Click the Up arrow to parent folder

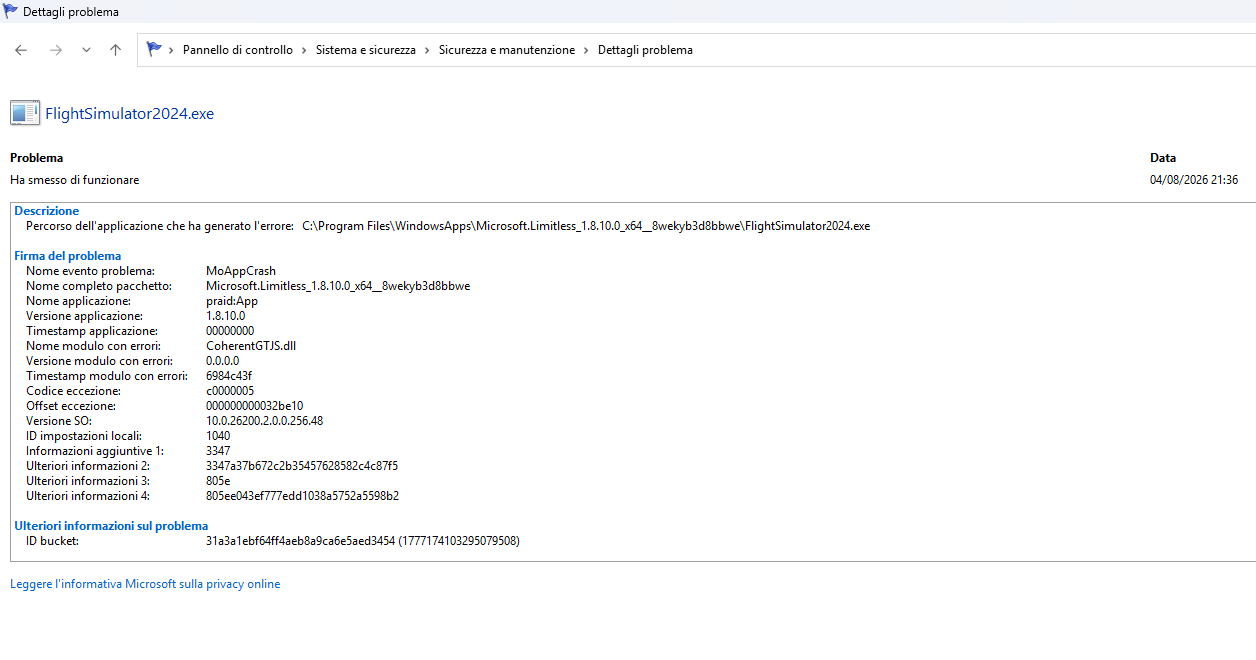coord(115,50)
